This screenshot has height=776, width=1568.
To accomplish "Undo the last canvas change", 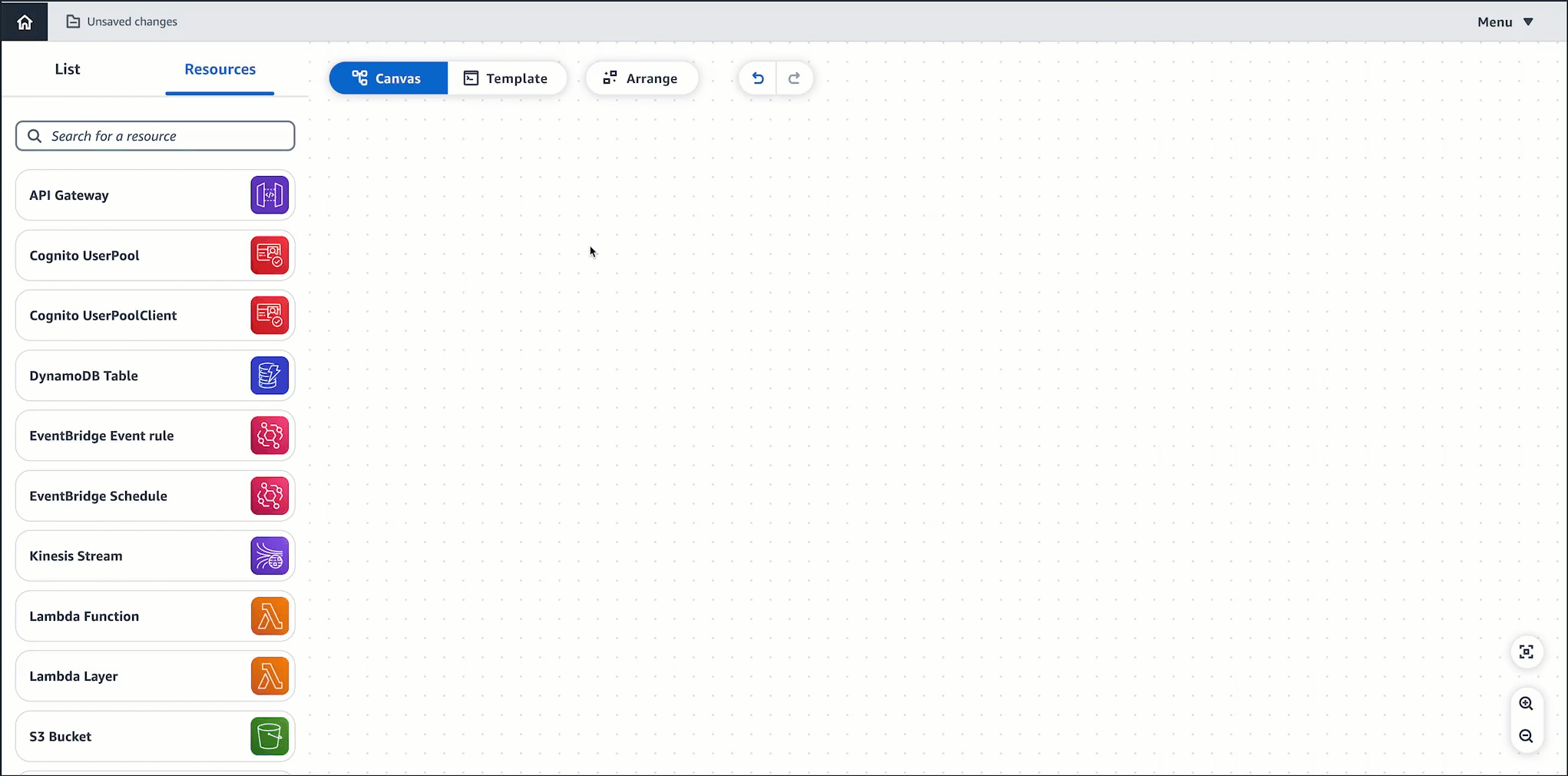I will click(x=758, y=78).
